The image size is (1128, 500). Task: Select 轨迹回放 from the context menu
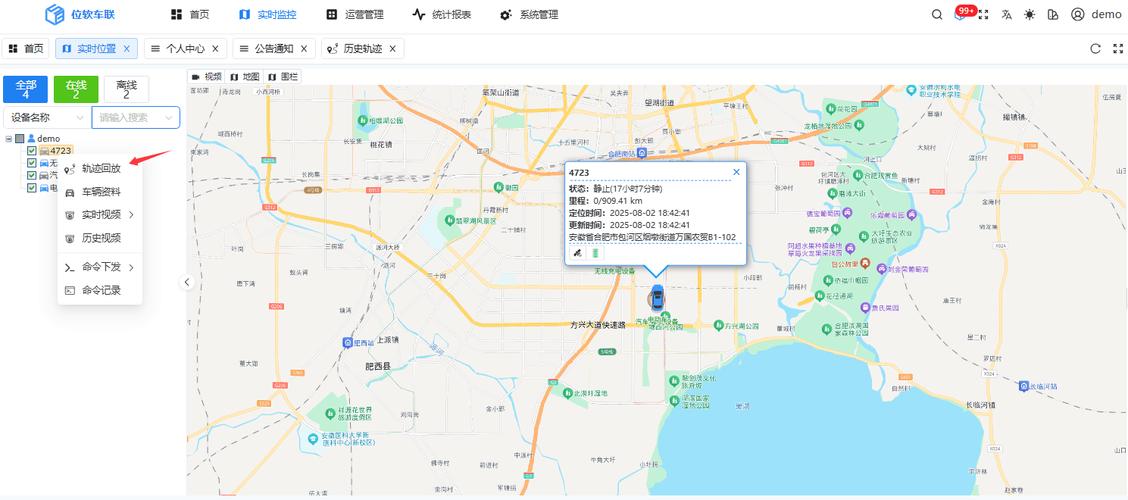pos(100,168)
